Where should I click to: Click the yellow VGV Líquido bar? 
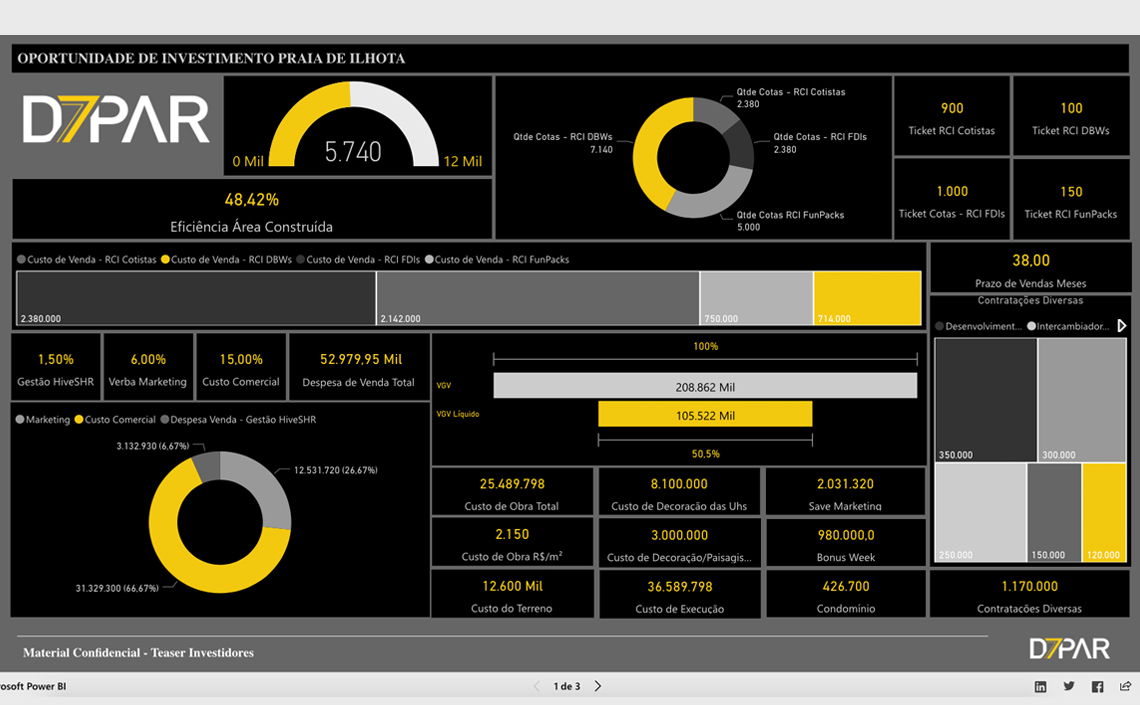[x=705, y=415]
